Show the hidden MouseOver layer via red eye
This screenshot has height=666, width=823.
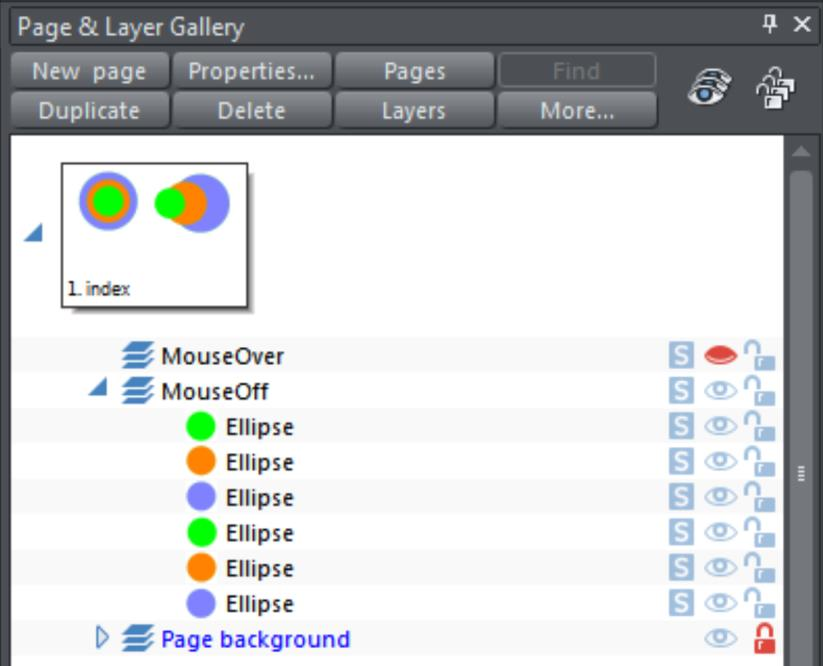pyautogui.click(x=720, y=355)
